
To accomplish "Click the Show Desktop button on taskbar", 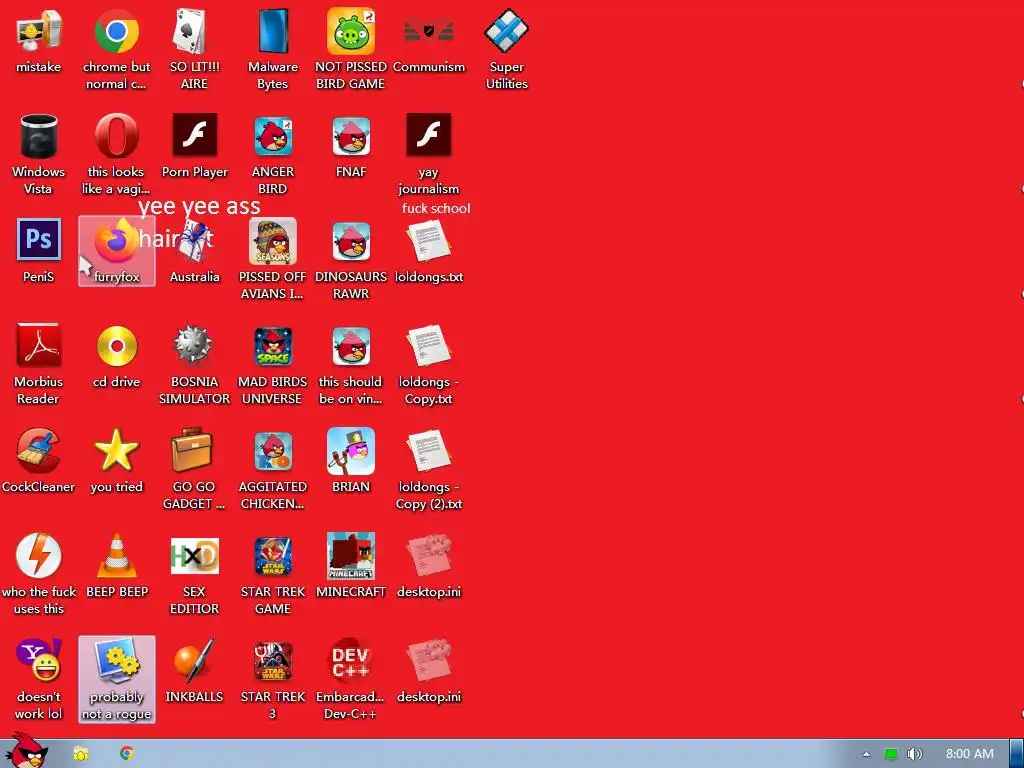I will coord(1017,754).
